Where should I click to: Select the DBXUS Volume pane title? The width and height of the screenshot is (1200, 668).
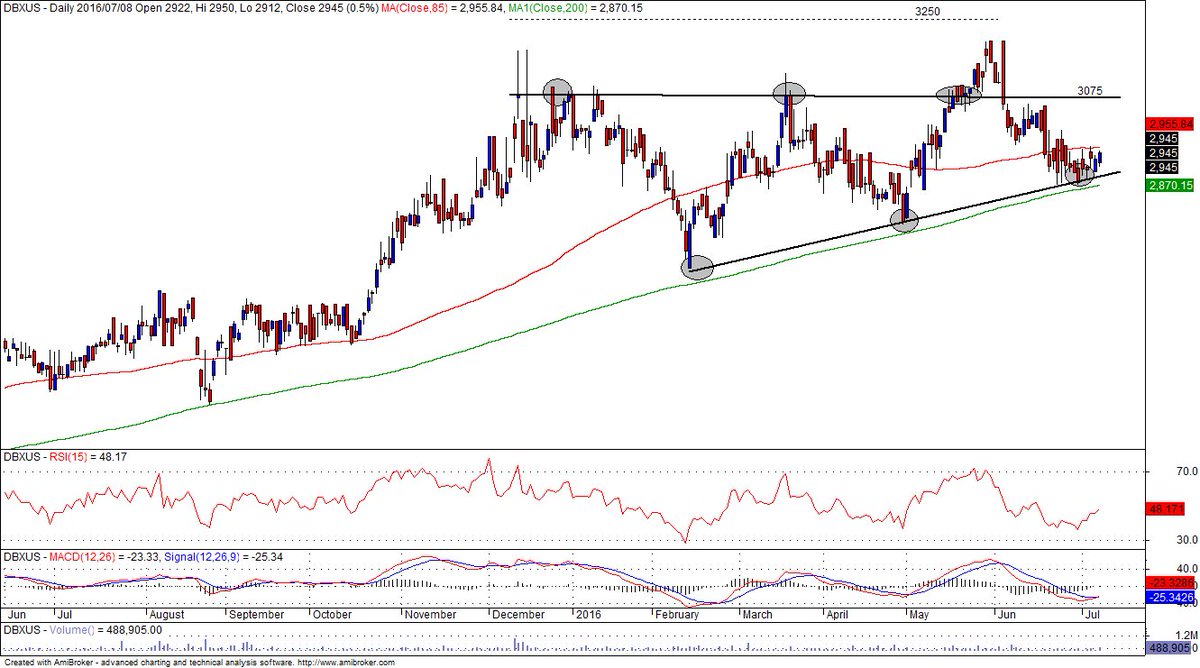pos(82,630)
